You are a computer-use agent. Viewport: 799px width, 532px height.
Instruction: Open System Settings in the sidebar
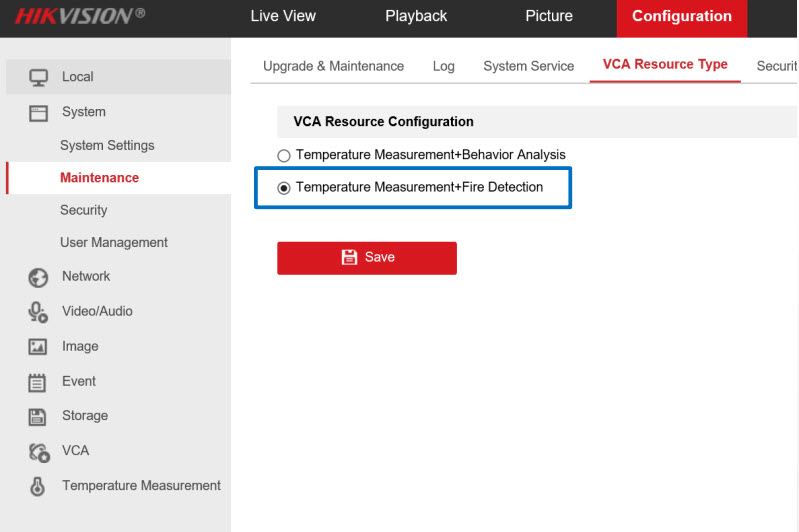[x=107, y=145]
